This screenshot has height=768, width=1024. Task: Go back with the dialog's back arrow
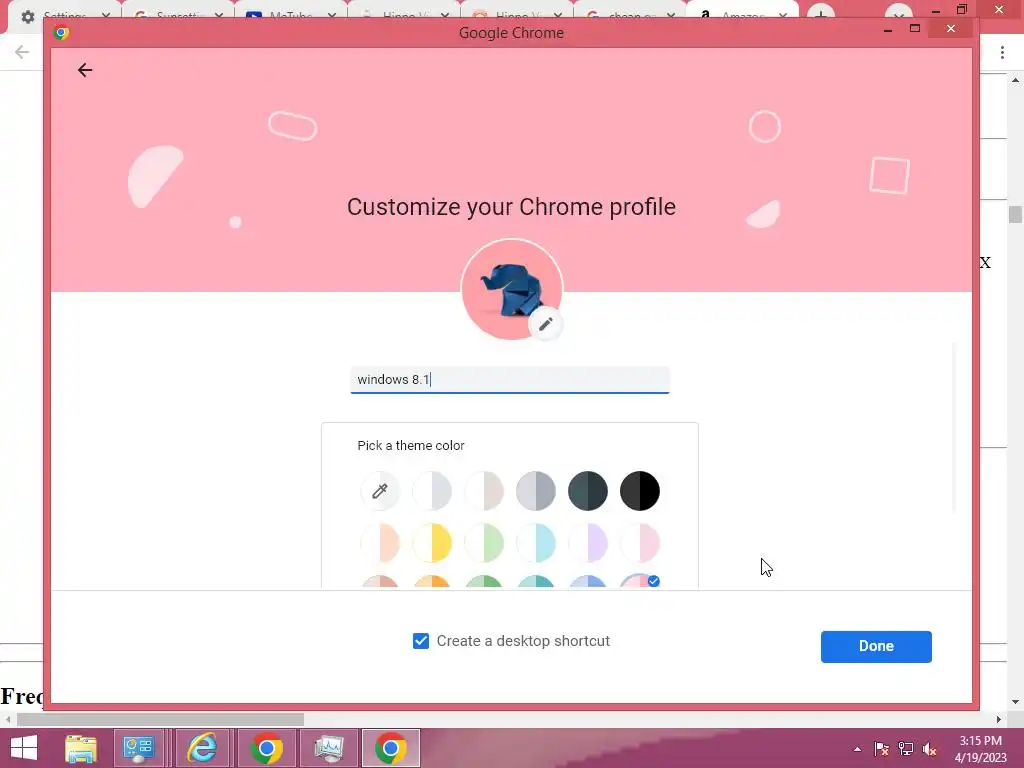point(85,70)
